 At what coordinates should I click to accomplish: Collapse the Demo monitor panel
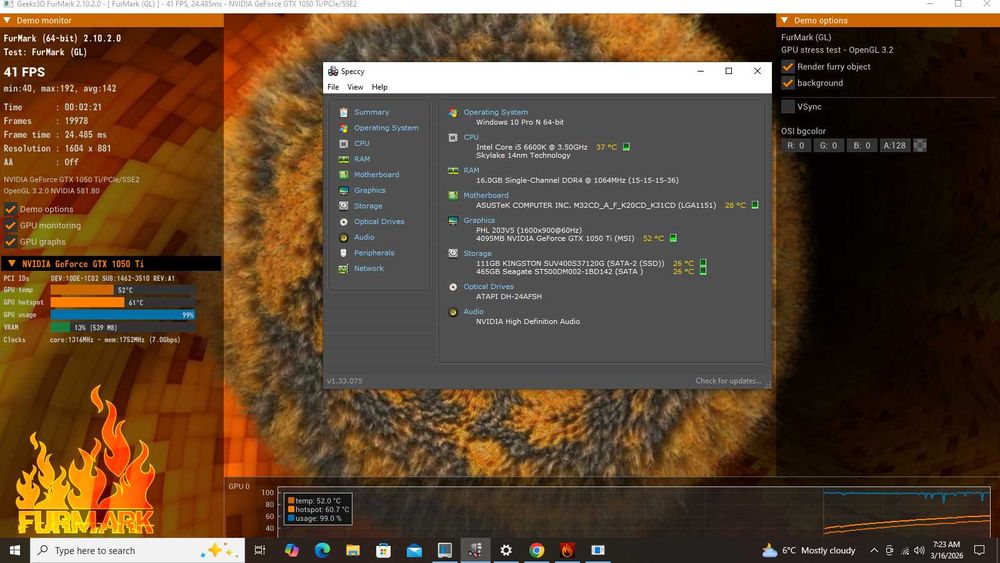[x=7, y=20]
